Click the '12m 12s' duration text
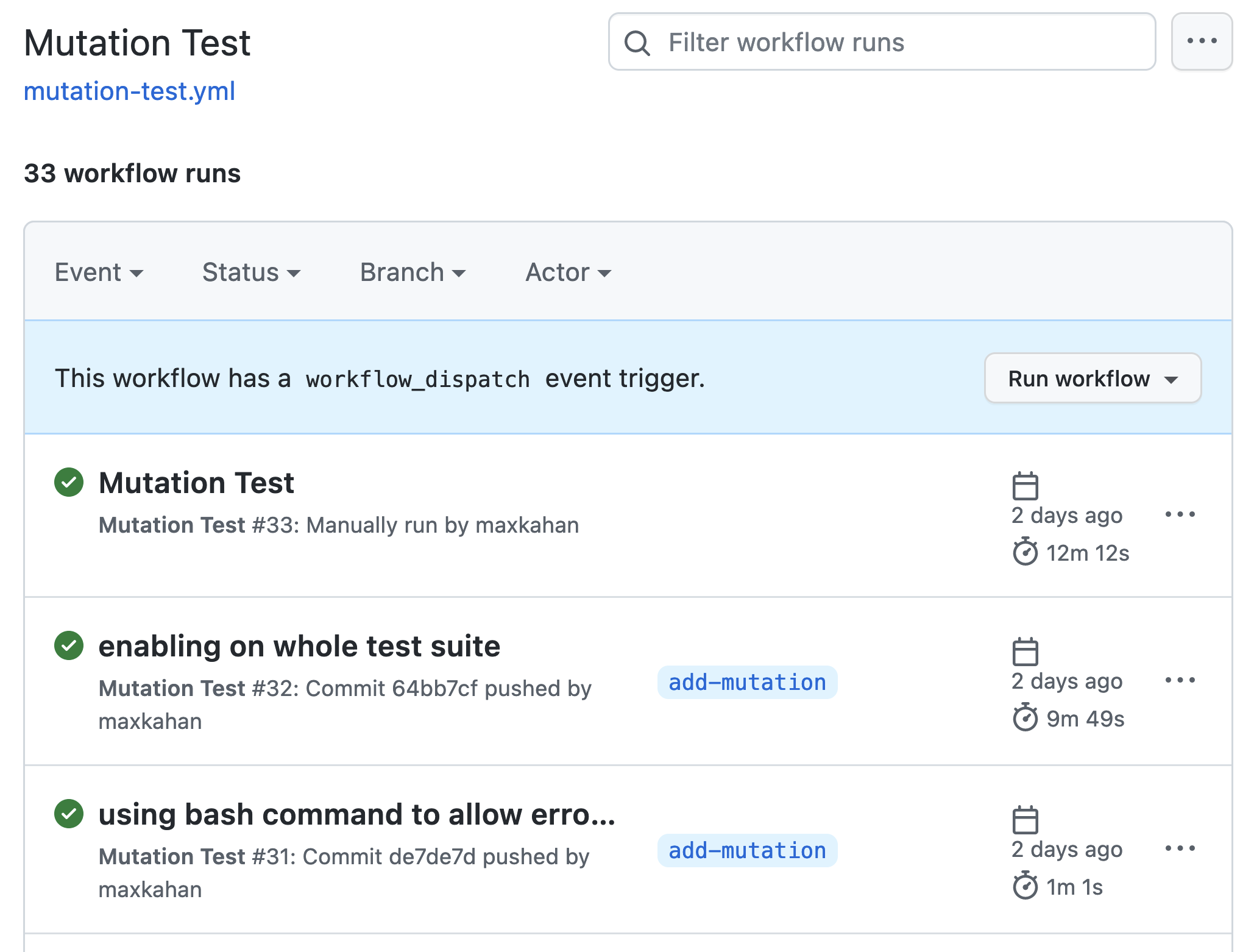 [1088, 553]
